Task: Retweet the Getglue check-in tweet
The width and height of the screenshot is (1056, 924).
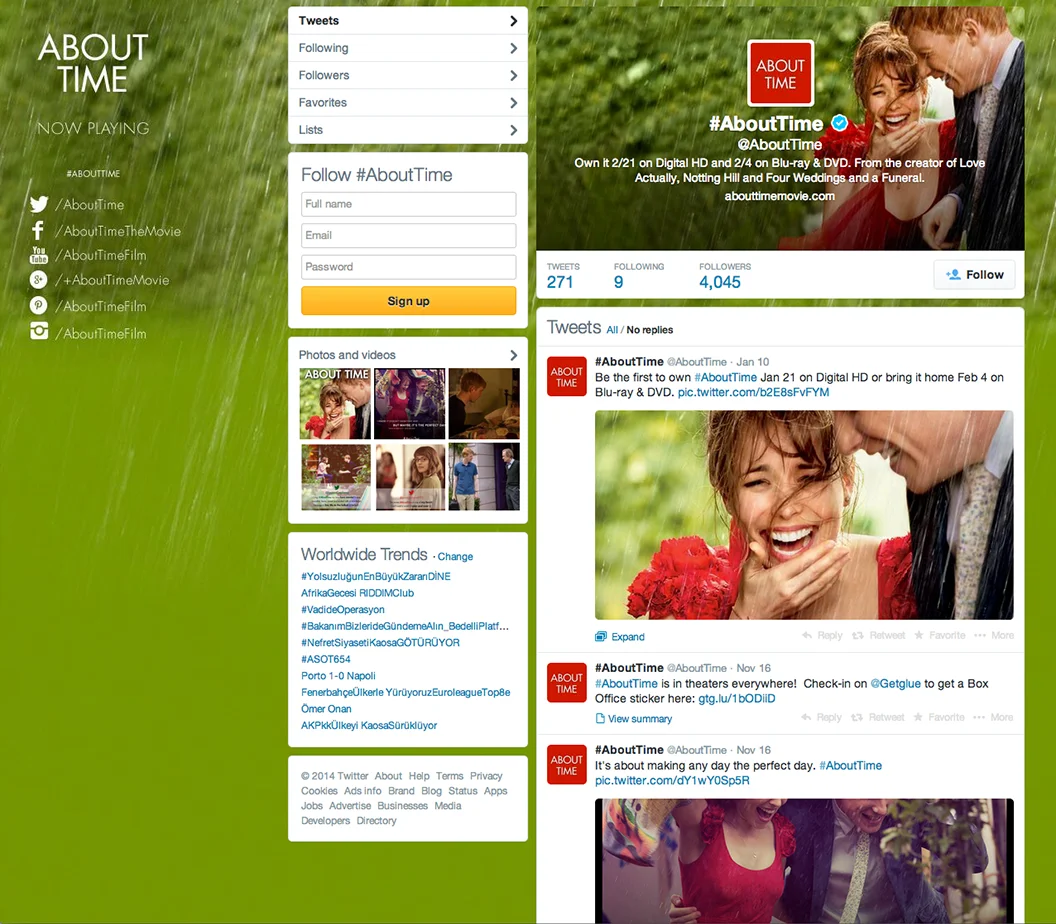Action: [878, 717]
